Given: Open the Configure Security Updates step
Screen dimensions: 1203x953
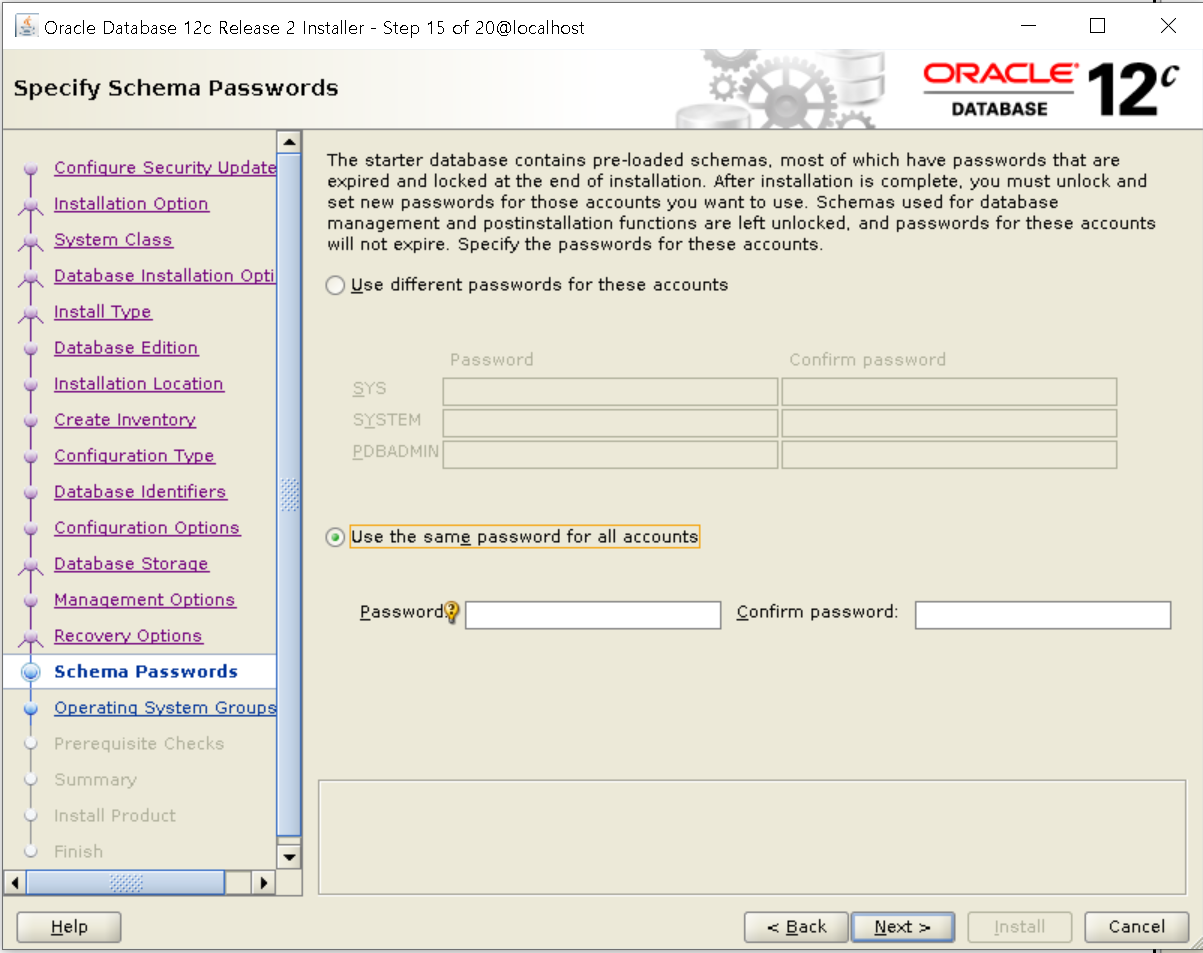Looking at the screenshot, I should (165, 168).
